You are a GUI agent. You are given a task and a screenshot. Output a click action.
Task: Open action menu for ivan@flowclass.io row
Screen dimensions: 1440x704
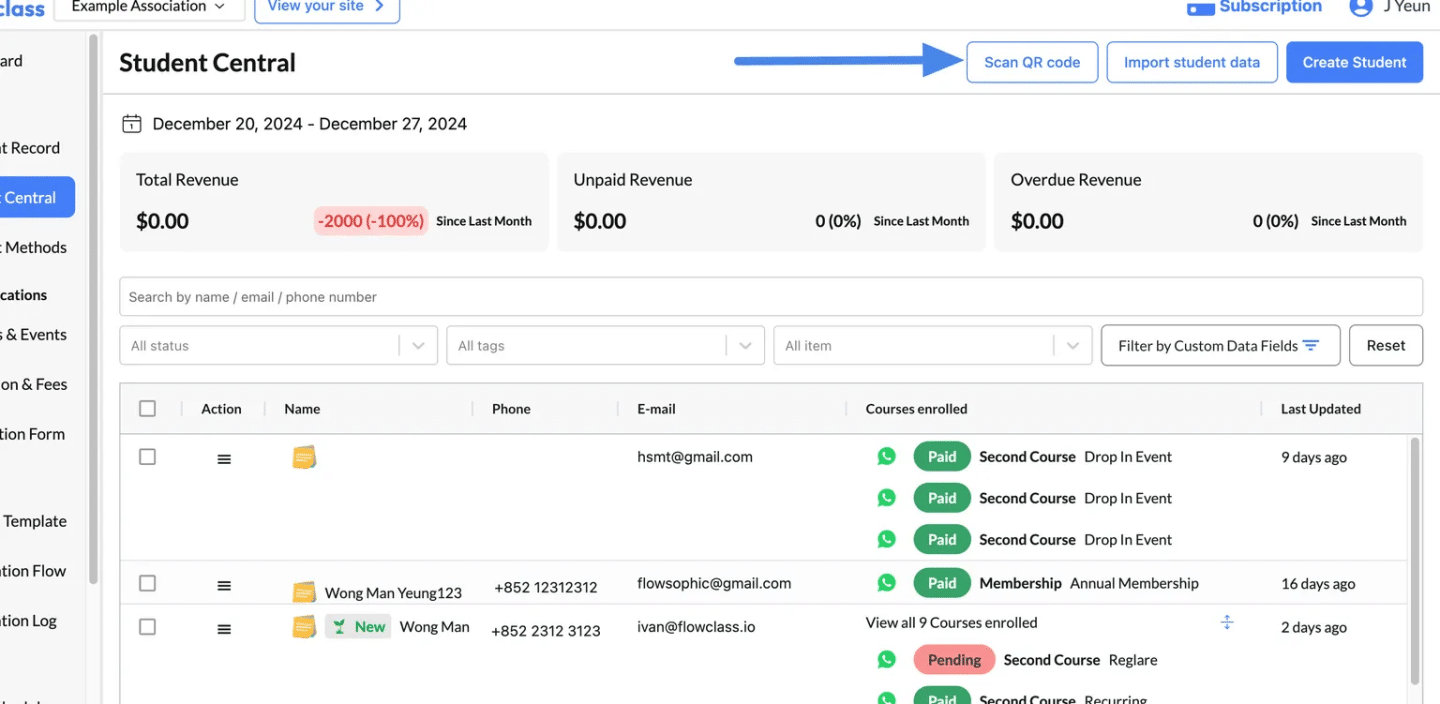click(224, 629)
